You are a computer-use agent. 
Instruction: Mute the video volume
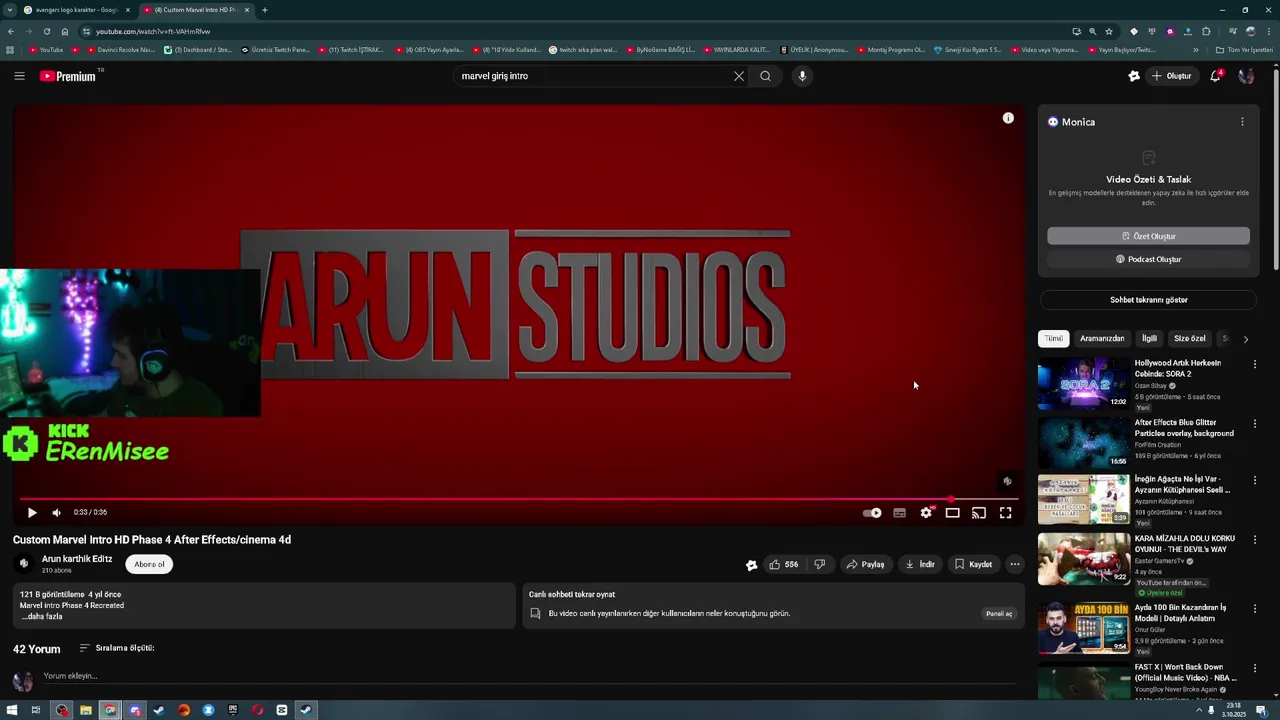57,512
